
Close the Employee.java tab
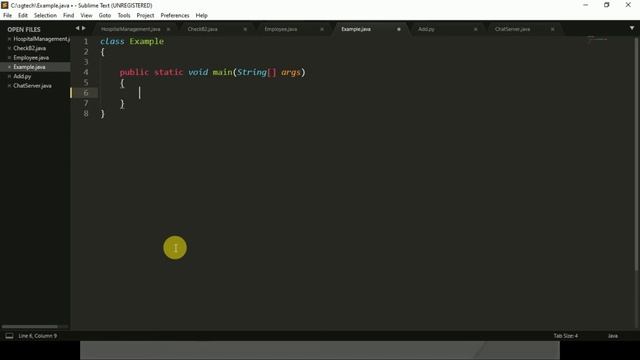click(322, 29)
